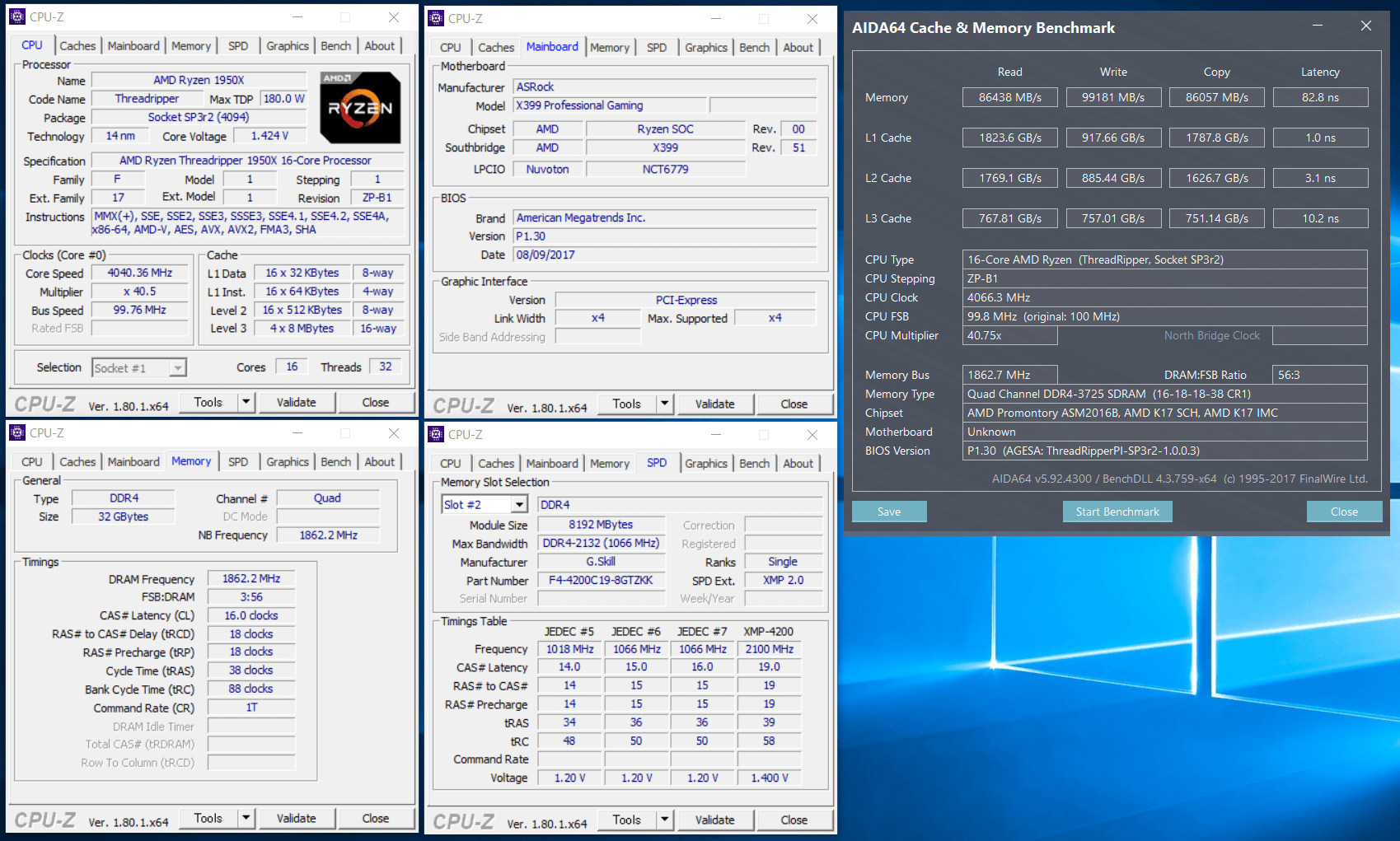Screen dimensions: 1400x841
Task: Expand Tools dropdown arrow in Memory window
Action: [246, 818]
